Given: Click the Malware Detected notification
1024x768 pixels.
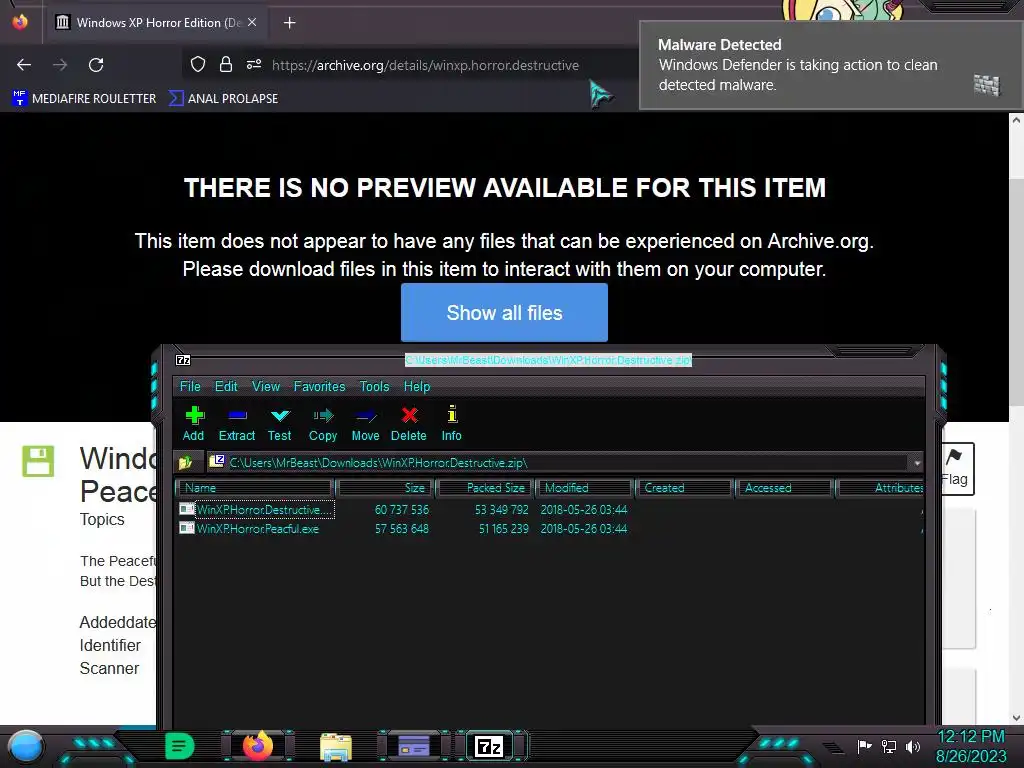Looking at the screenshot, I should click(830, 65).
